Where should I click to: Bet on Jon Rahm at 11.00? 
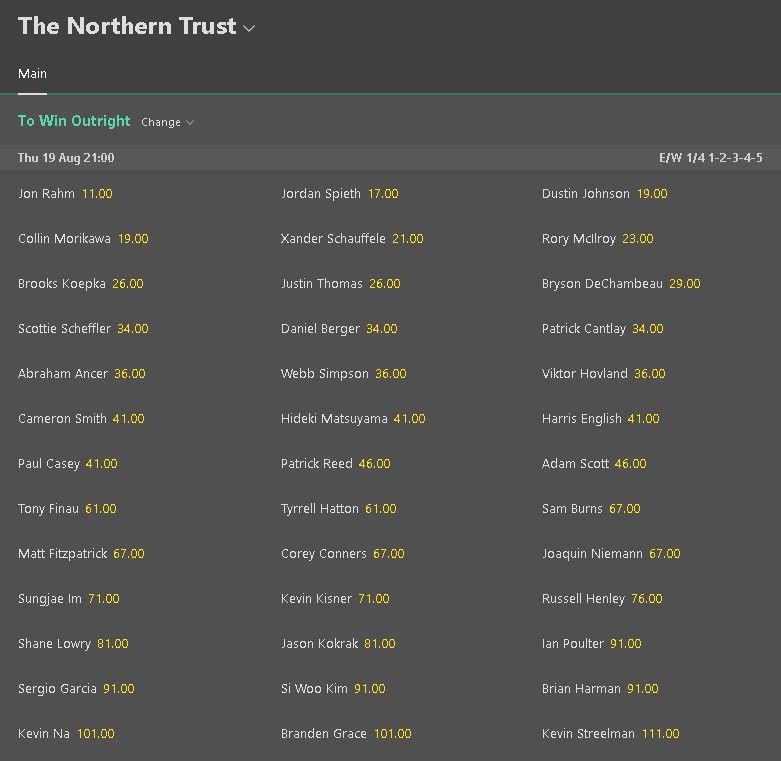[x=97, y=194]
